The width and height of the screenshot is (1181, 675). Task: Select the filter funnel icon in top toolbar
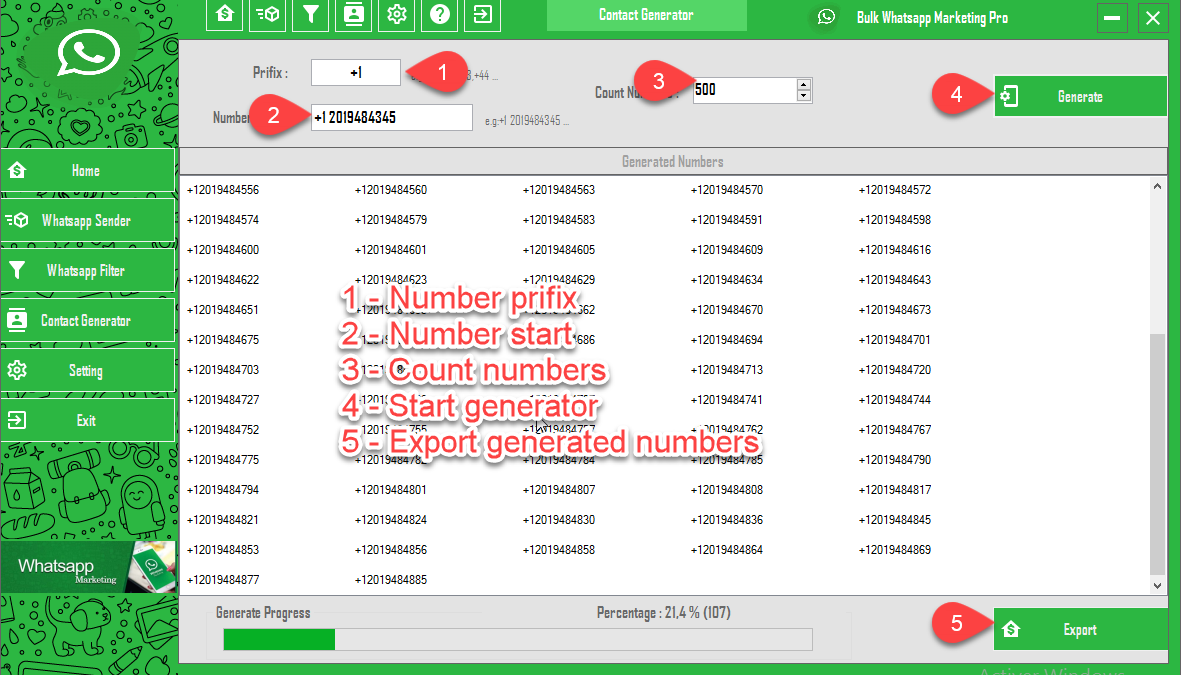click(x=311, y=14)
